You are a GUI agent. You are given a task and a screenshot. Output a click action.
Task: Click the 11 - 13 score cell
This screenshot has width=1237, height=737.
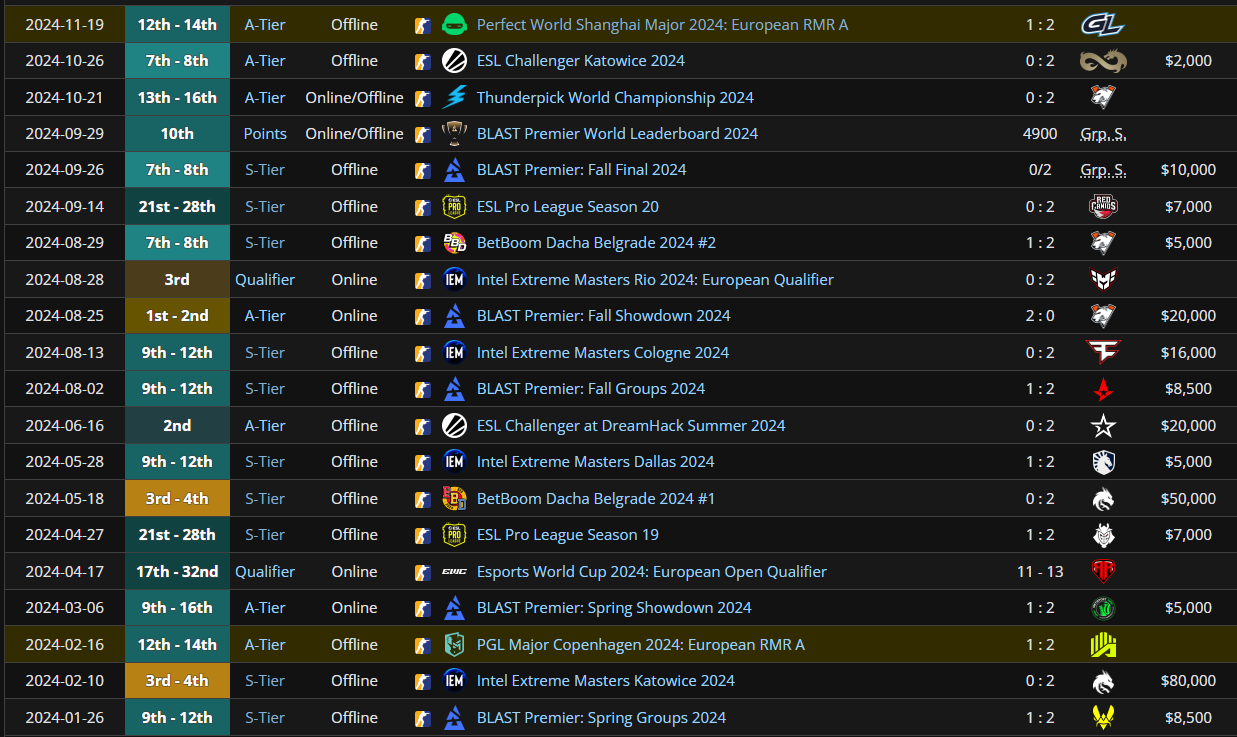(x=1040, y=572)
